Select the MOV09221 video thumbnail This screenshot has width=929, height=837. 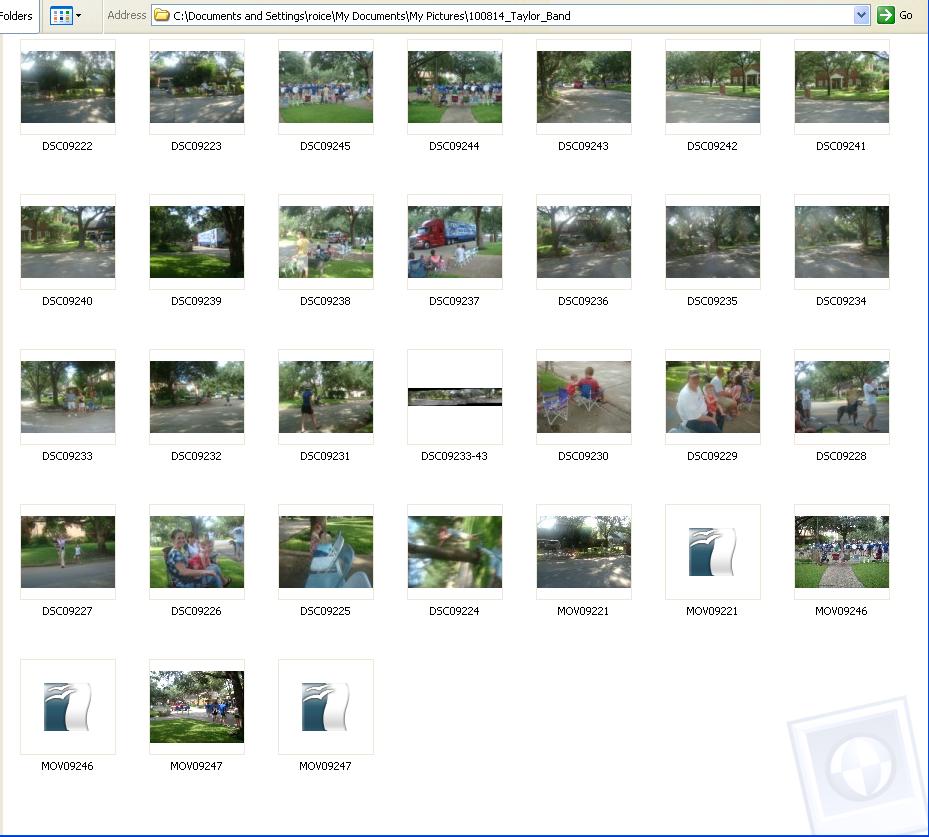(584, 552)
